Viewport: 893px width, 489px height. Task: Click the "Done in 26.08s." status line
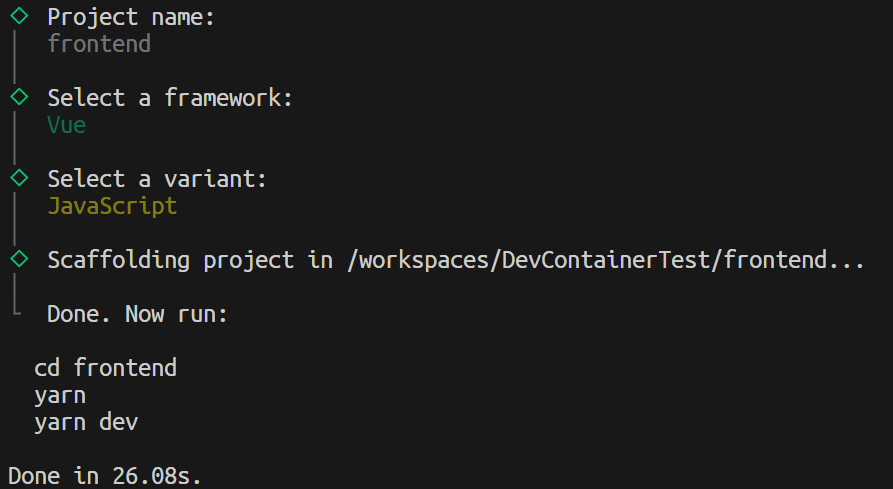[105, 475]
